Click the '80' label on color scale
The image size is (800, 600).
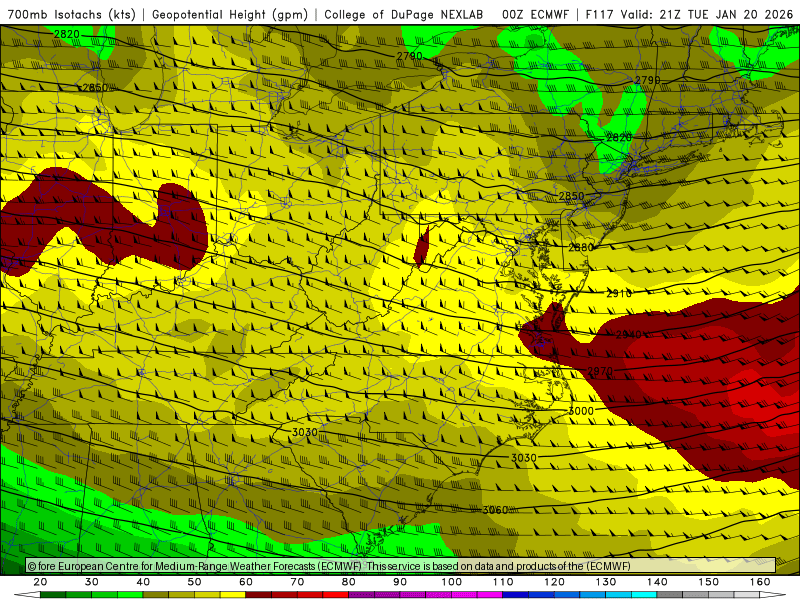pyautogui.click(x=348, y=582)
